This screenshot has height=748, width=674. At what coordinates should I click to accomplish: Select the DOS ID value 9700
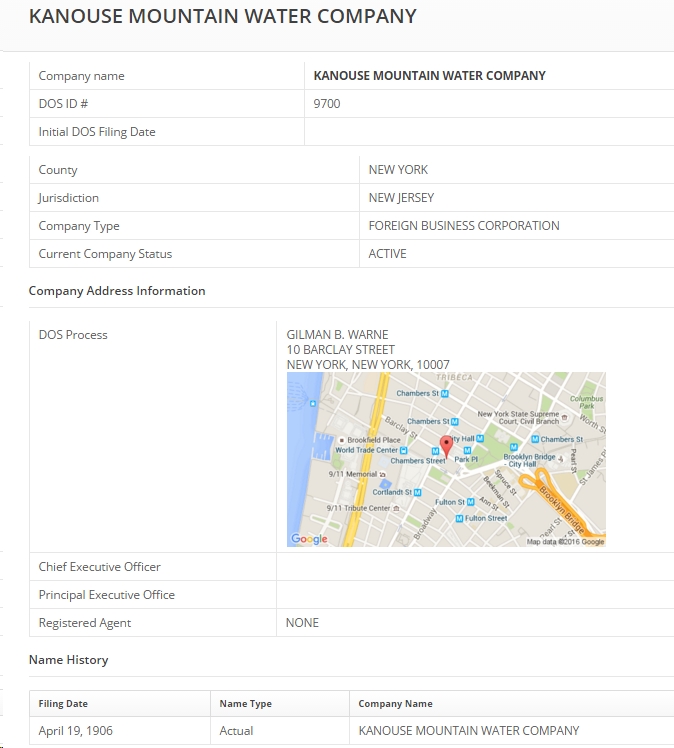pos(327,104)
